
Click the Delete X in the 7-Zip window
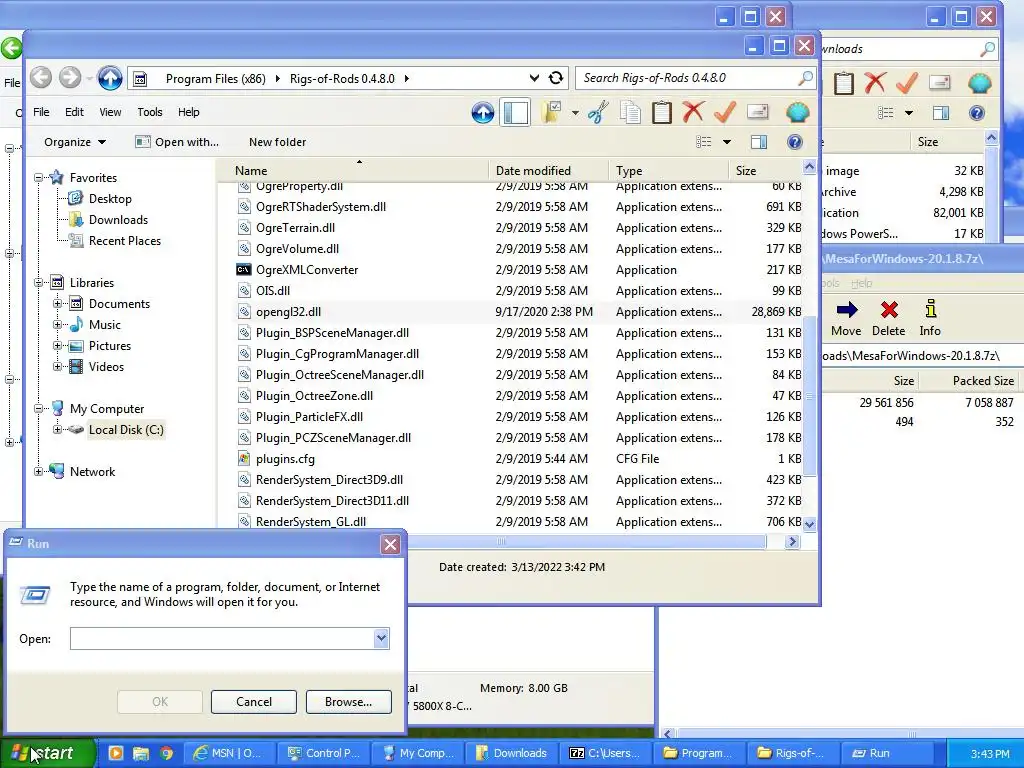[x=889, y=318]
